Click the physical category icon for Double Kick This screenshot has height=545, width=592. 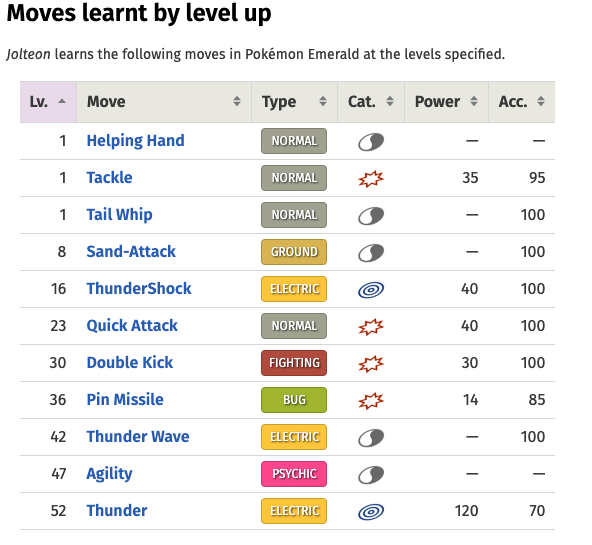click(x=371, y=363)
